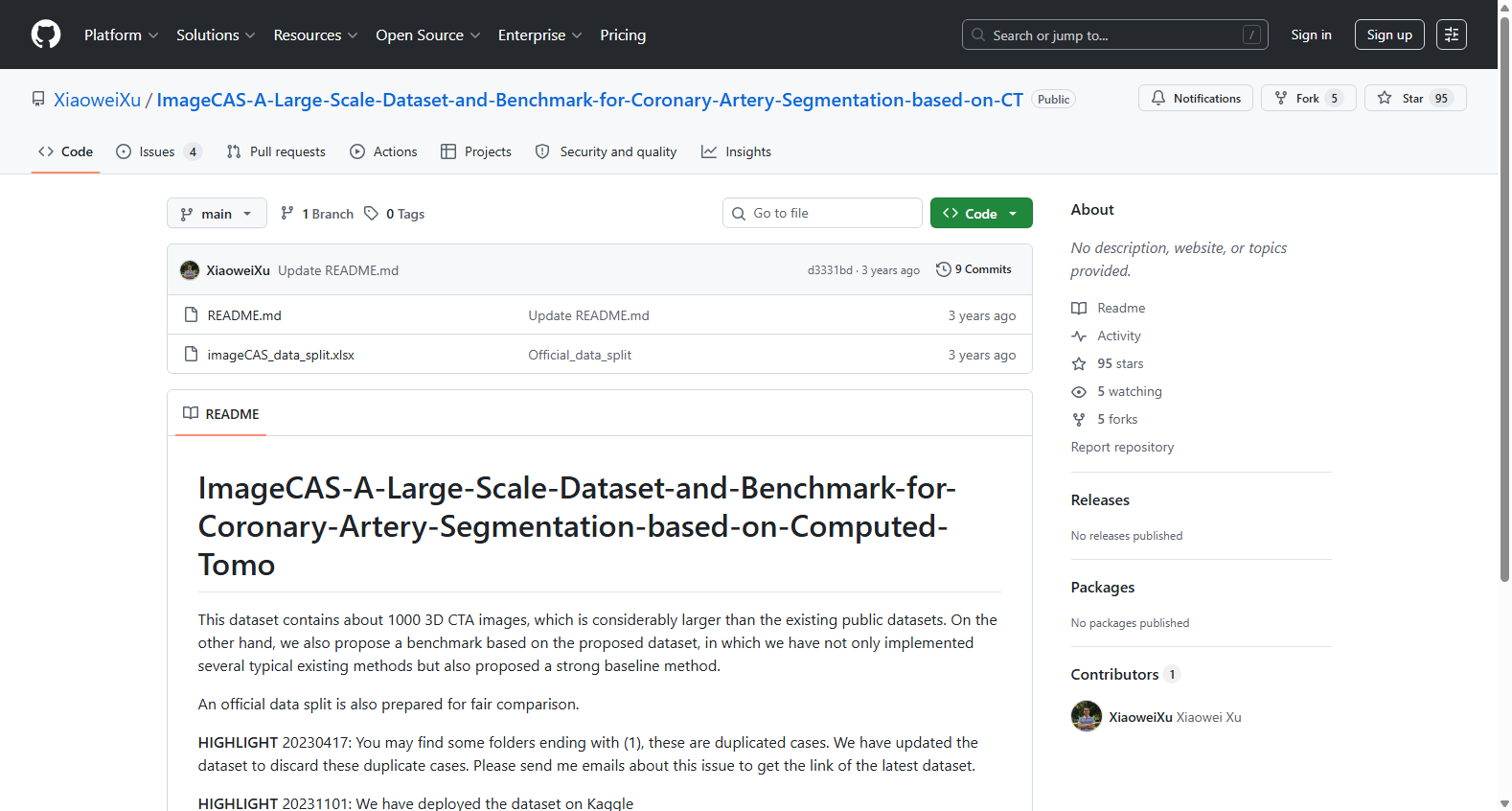Click the Sign in link
Viewport: 1512px width, 811px height.
coord(1311,35)
